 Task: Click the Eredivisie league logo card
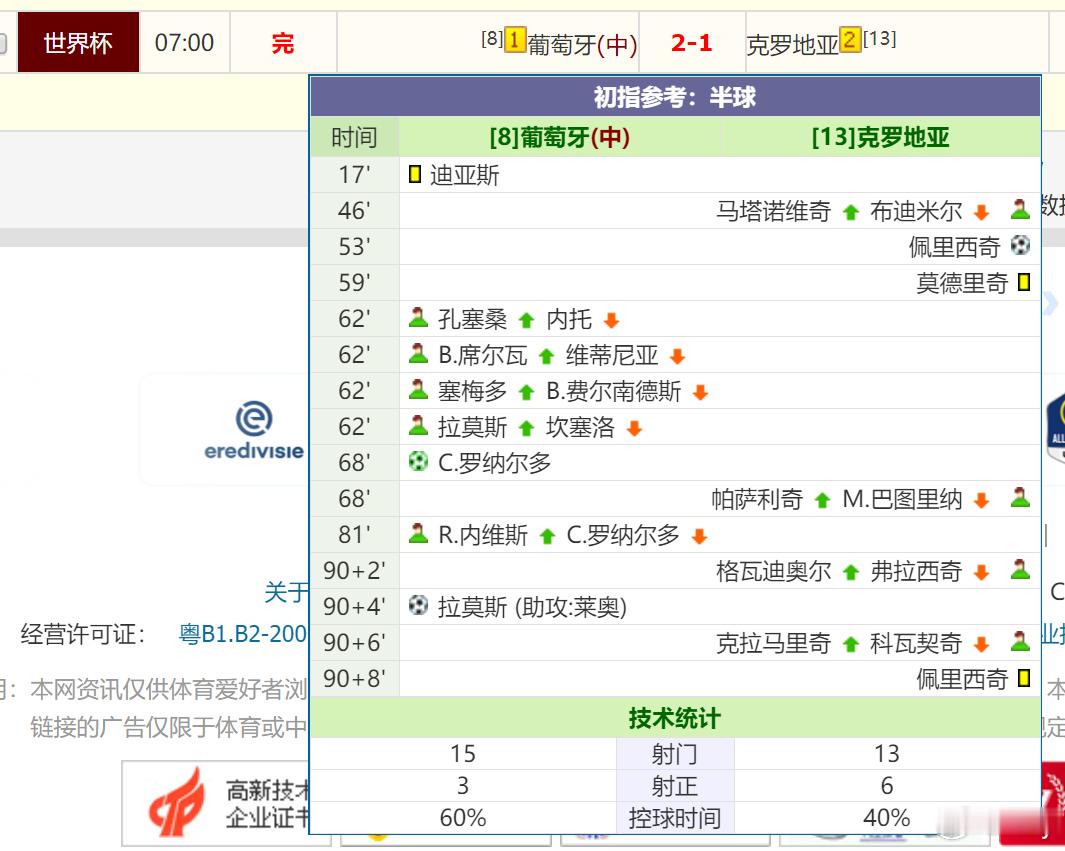click(225, 429)
